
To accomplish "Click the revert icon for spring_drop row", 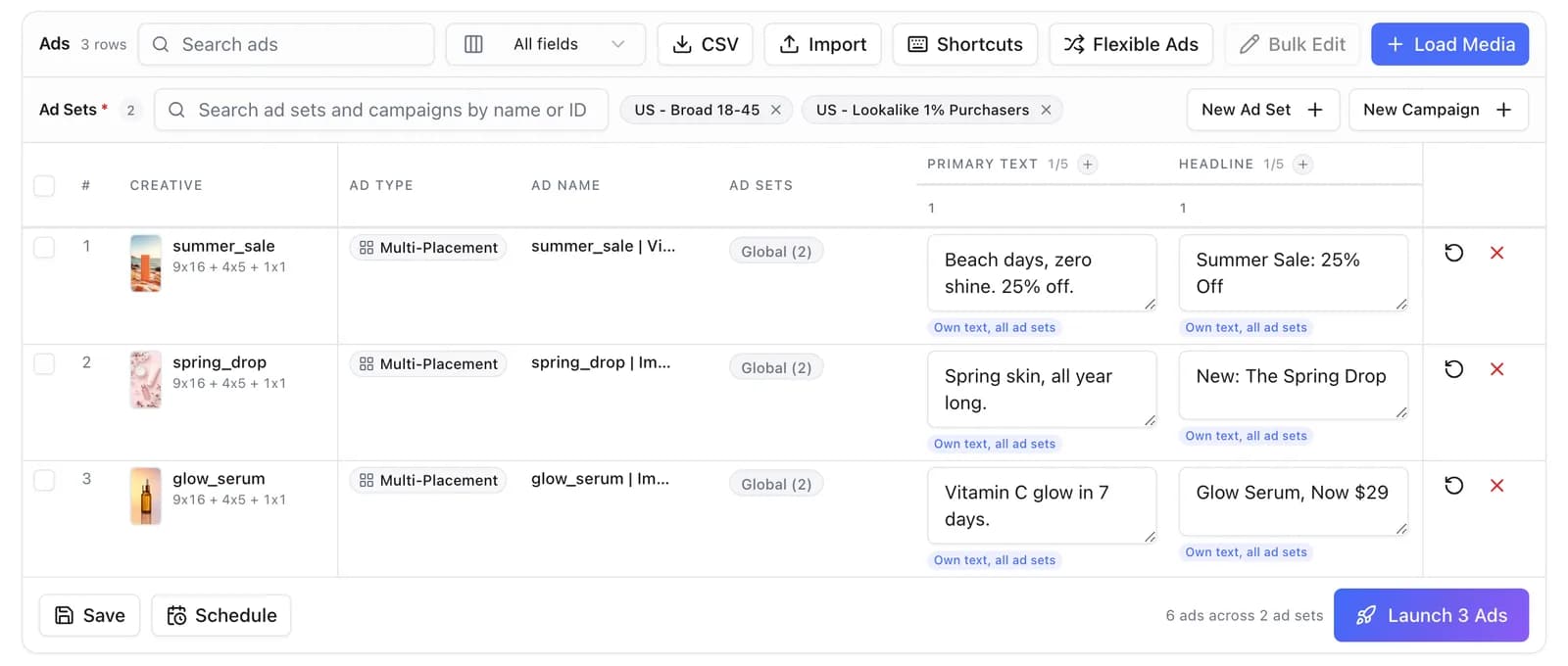I will tap(1454, 369).
